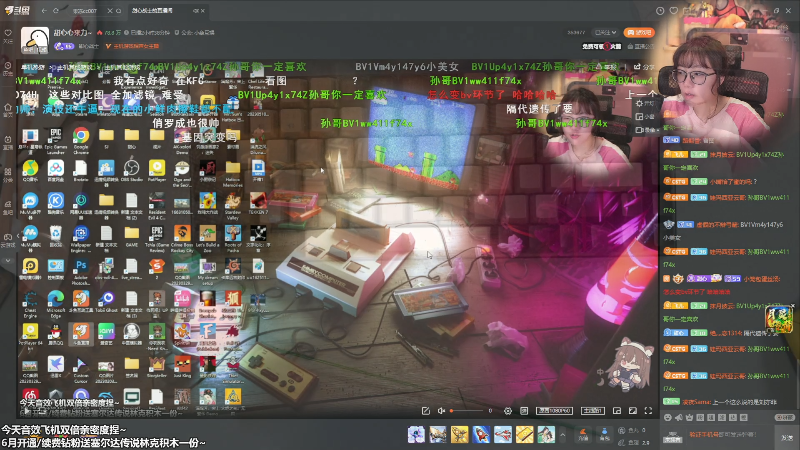The width and height of the screenshot is (800, 450).
Task: Open favorites heart icon in title bar
Action: (673, 10)
